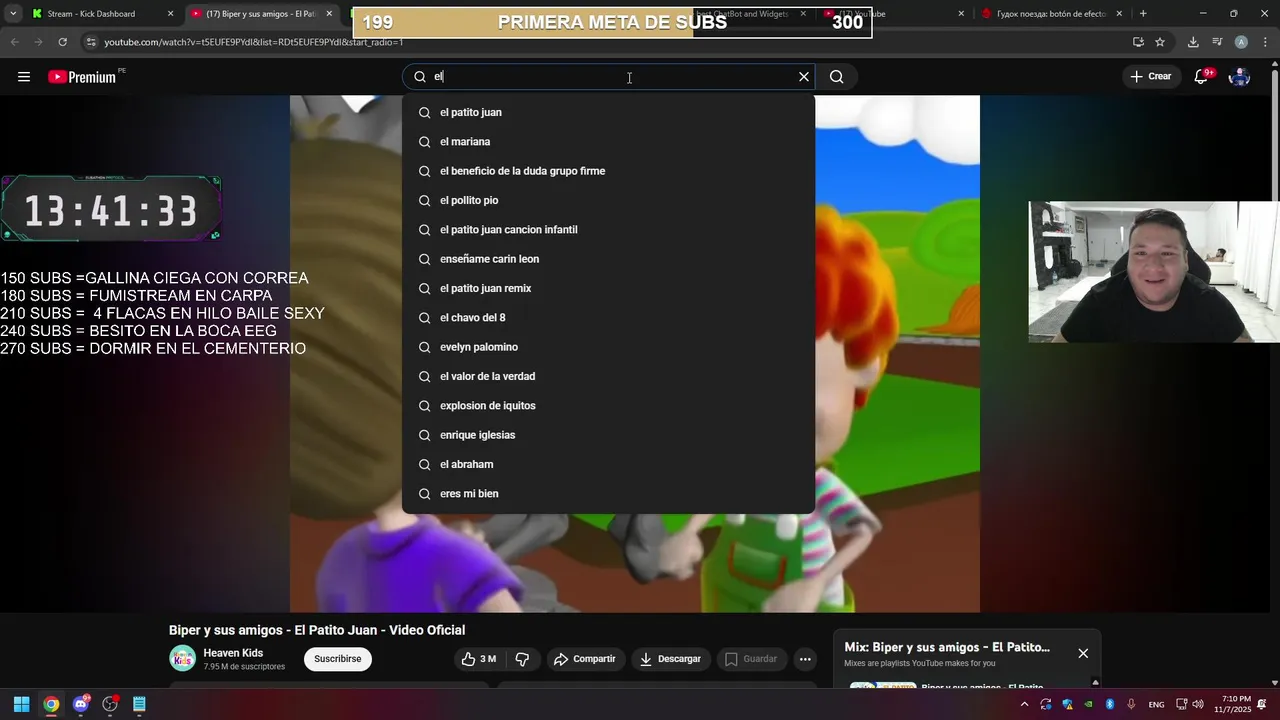Share the video with Compartir

585,659
